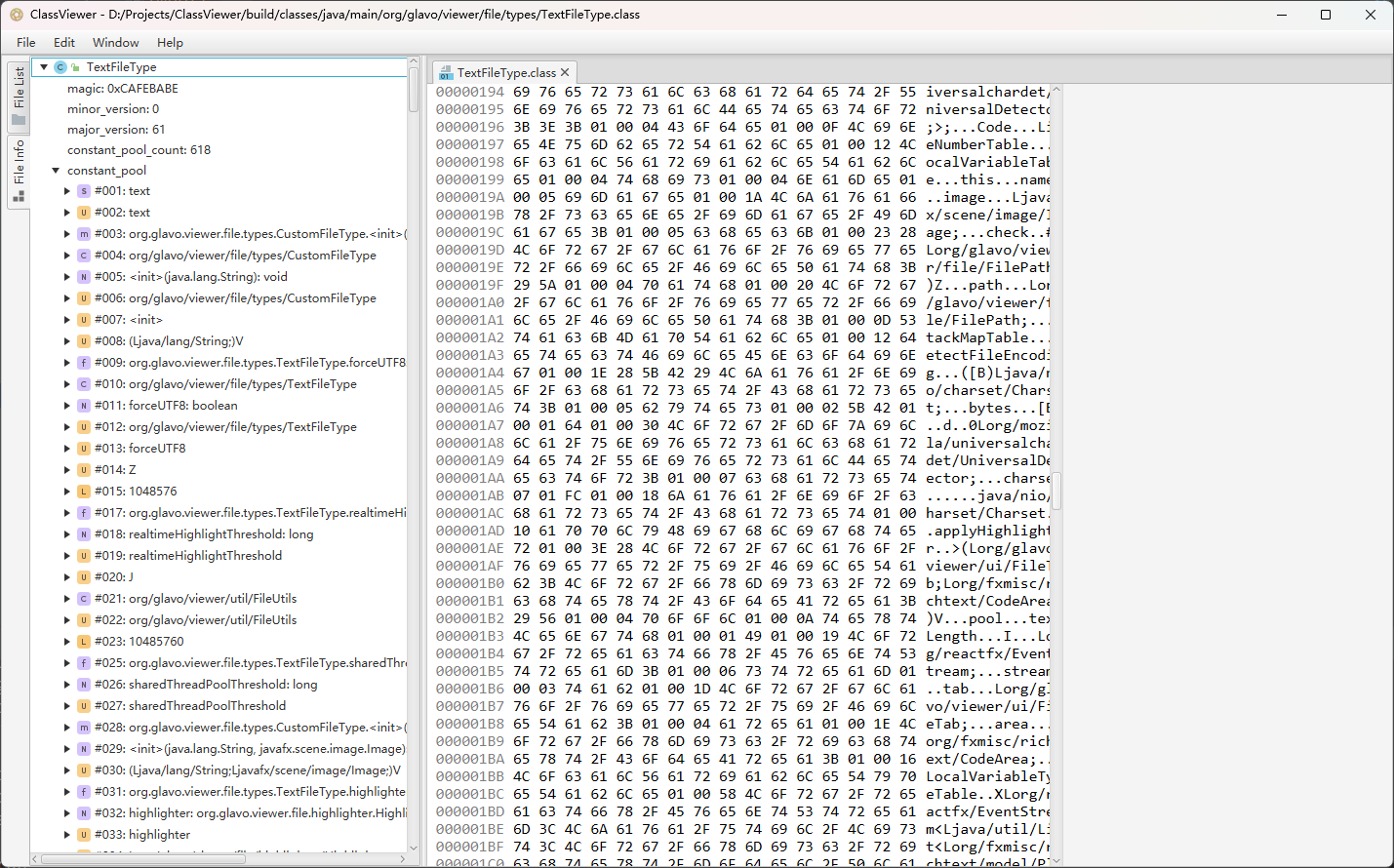Click the f icon of constant #009

[84, 363]
